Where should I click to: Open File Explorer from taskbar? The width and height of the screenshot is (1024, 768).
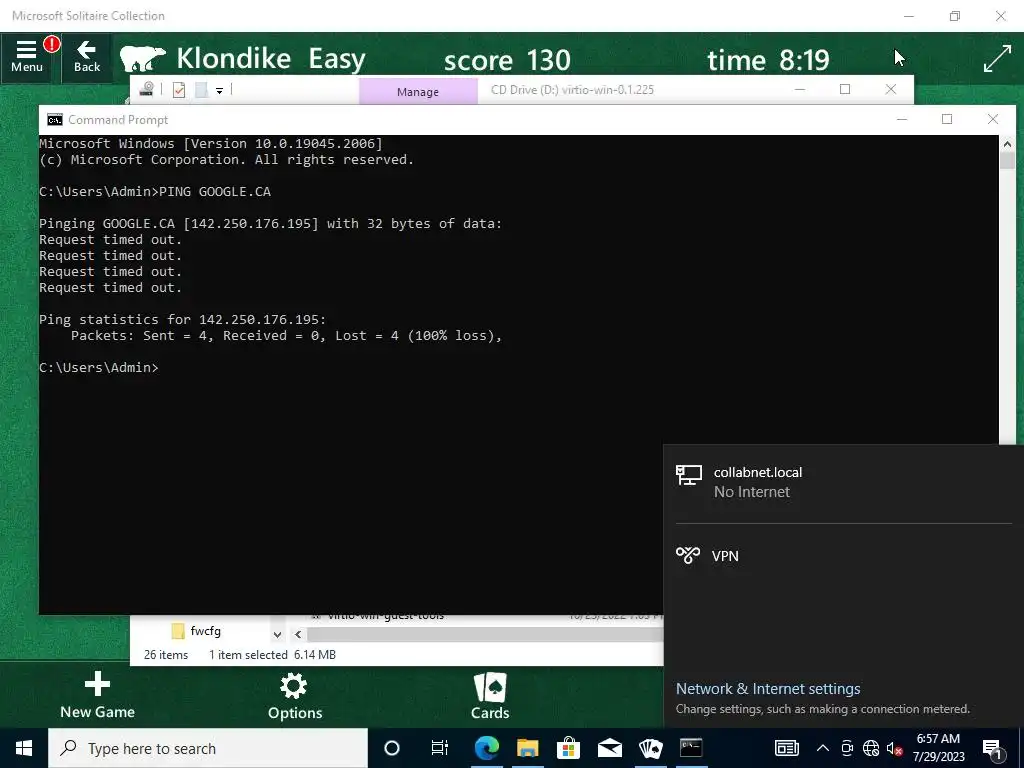coord(528,748)
